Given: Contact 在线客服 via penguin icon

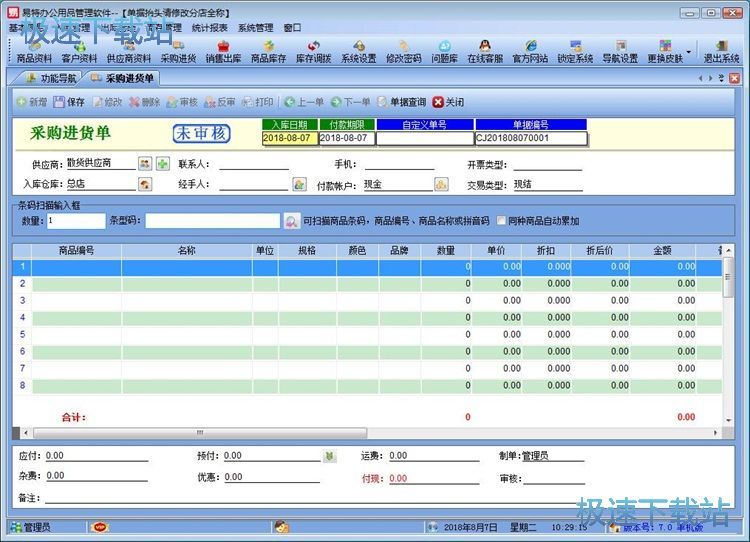Looking at the screenshot, I should tap(485, 52).
